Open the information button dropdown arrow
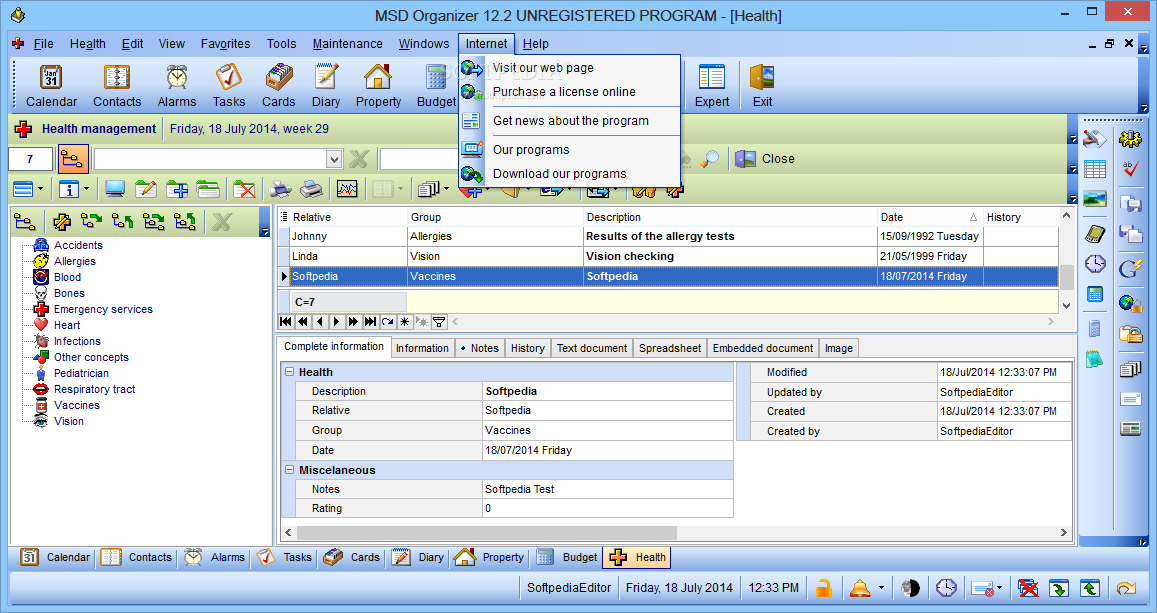Screen dimensions: 1157x613 tap(86, 190)
